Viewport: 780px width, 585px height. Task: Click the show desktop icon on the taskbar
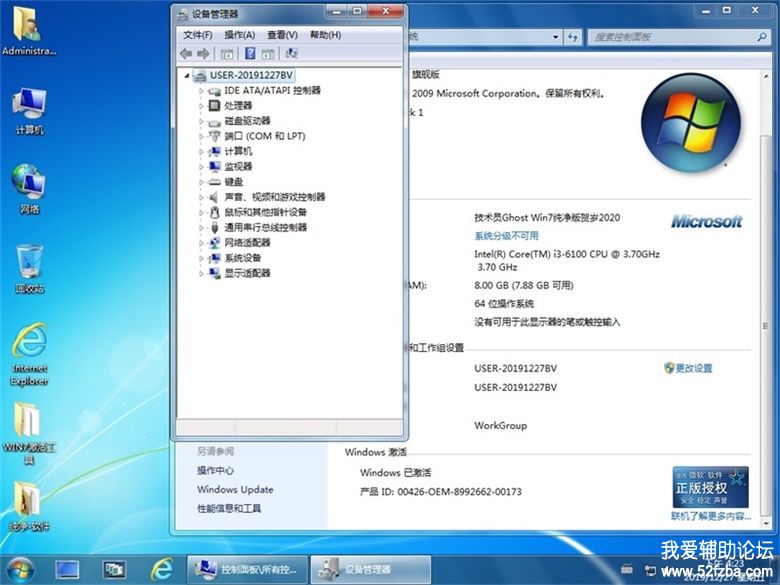click(x=67, y=570)
